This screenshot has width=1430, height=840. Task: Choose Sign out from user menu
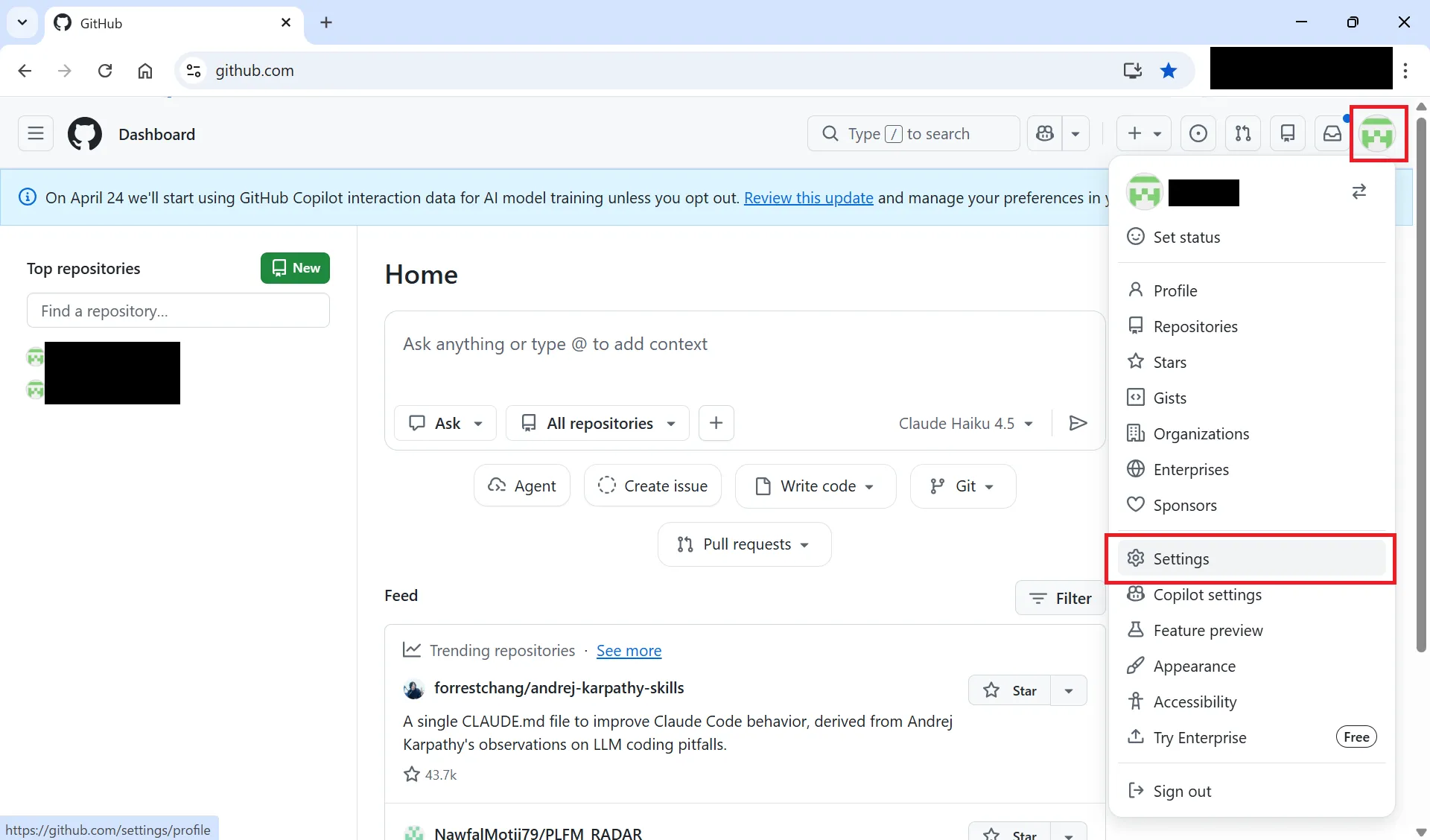point(1182,791)
